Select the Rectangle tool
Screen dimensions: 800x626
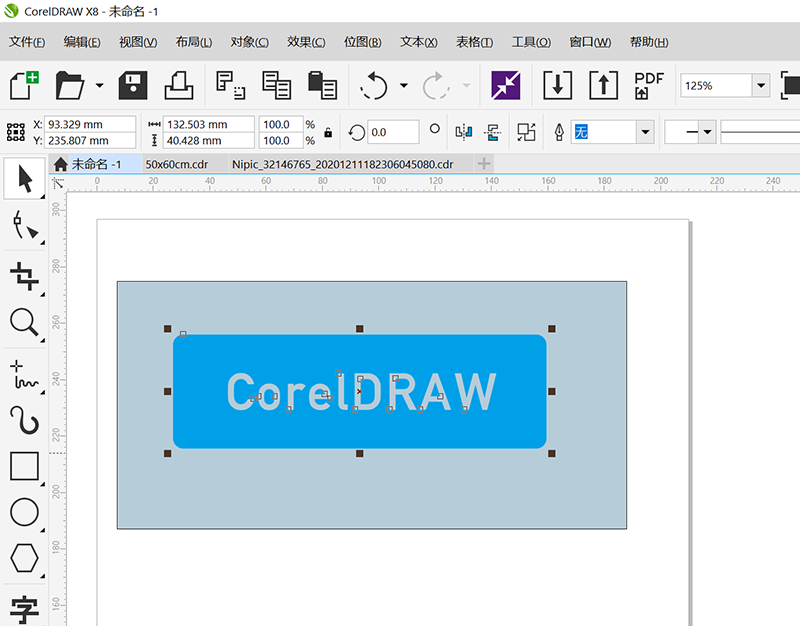tap(24, 466)
